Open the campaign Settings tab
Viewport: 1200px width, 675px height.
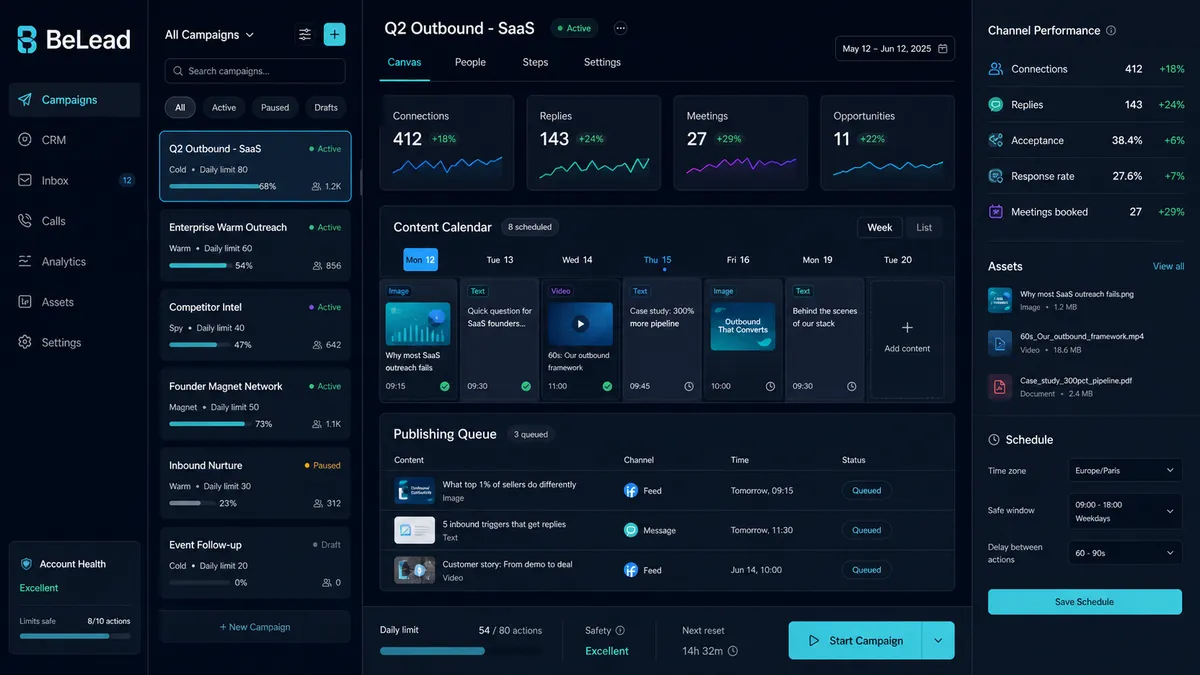pyautogui.click(x=602, y=62)
